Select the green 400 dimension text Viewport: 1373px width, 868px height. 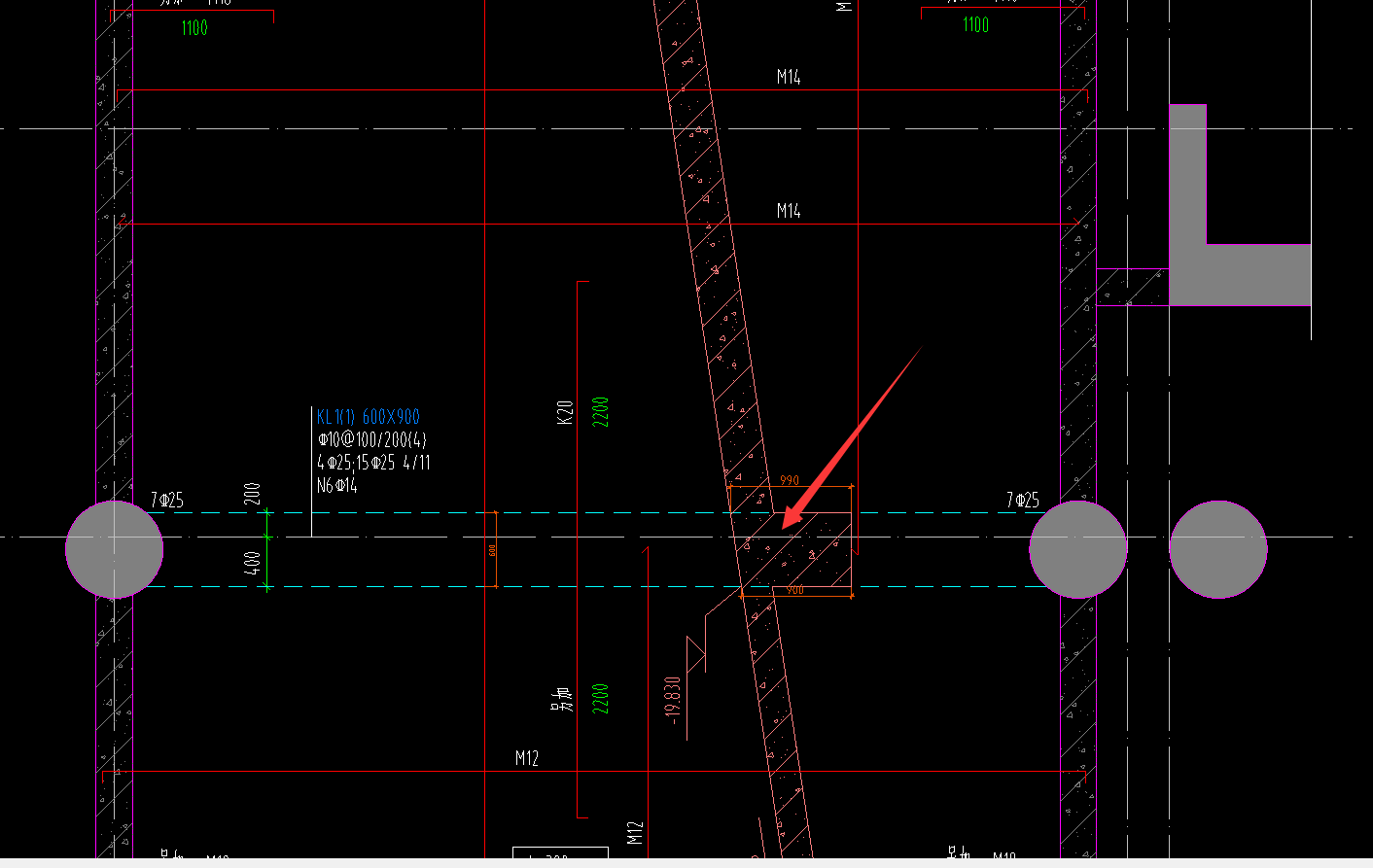[x=252, y=564]
